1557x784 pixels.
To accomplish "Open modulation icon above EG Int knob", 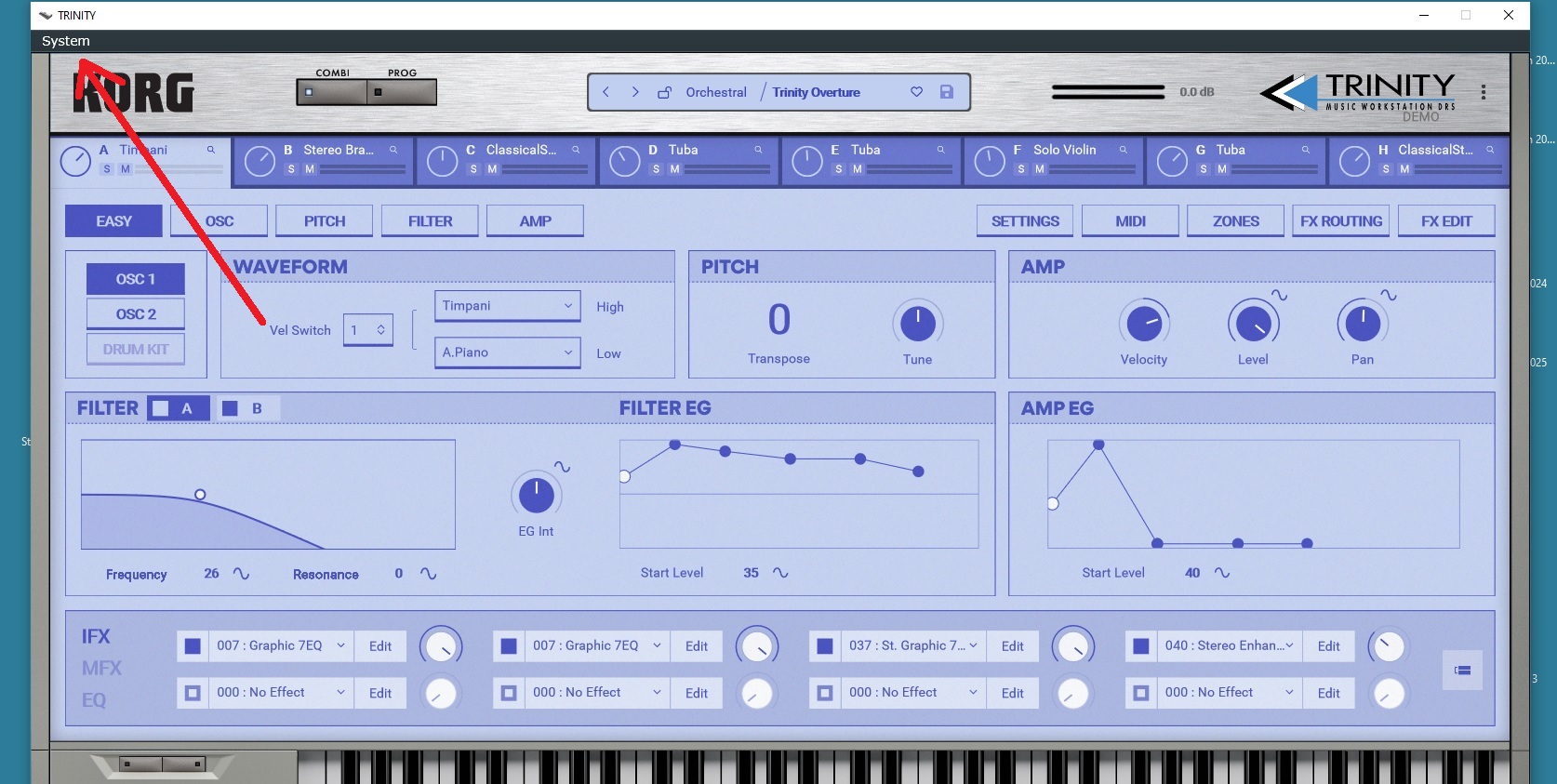I will (x=563, y=467).
